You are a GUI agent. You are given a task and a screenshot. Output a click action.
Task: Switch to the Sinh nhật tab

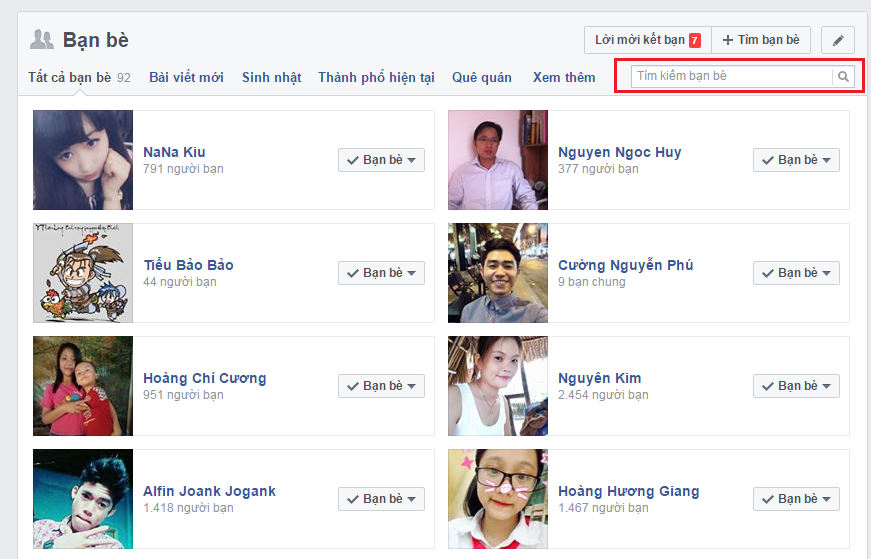point(271,77)
